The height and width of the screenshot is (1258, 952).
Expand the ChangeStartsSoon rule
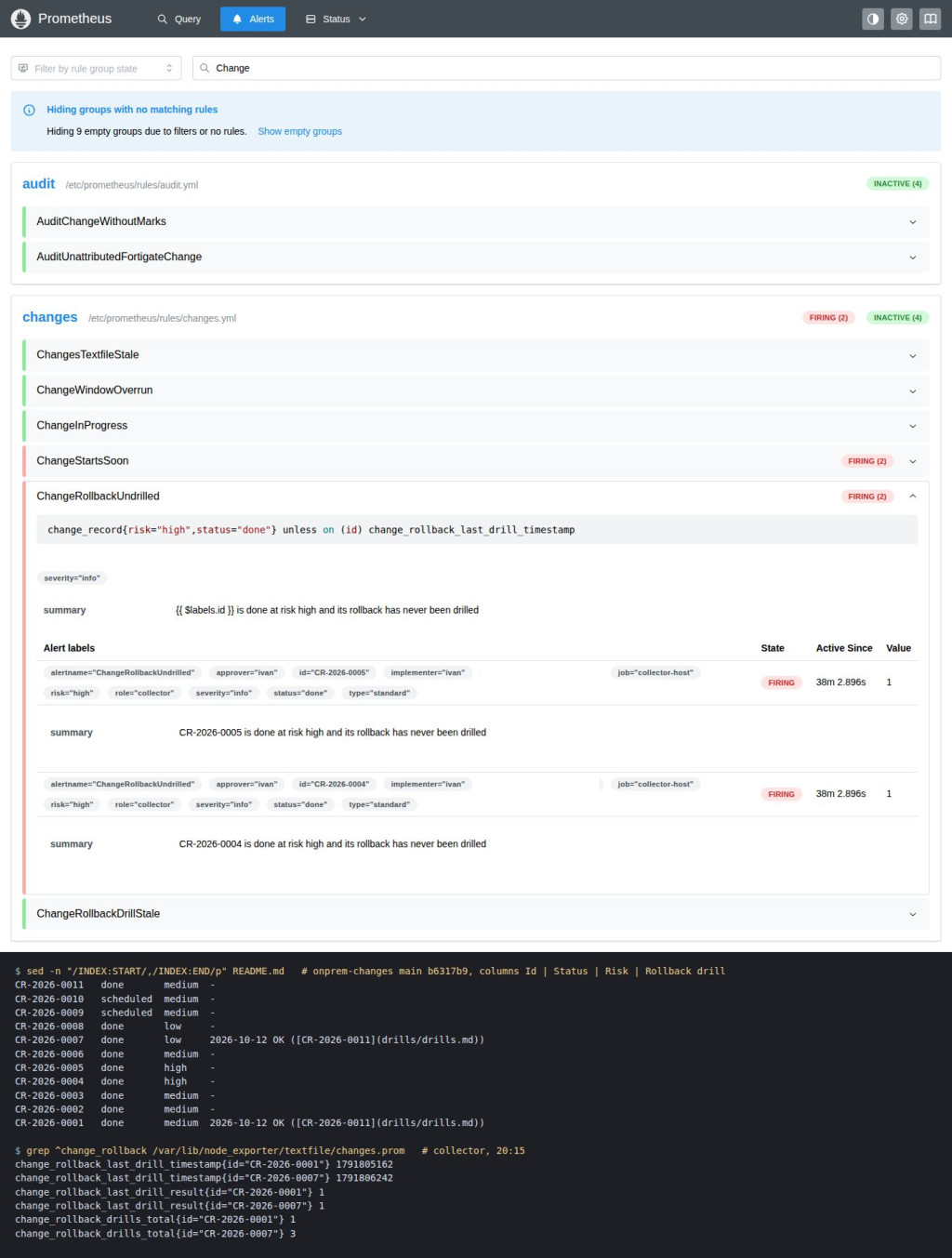click(475, 460)
